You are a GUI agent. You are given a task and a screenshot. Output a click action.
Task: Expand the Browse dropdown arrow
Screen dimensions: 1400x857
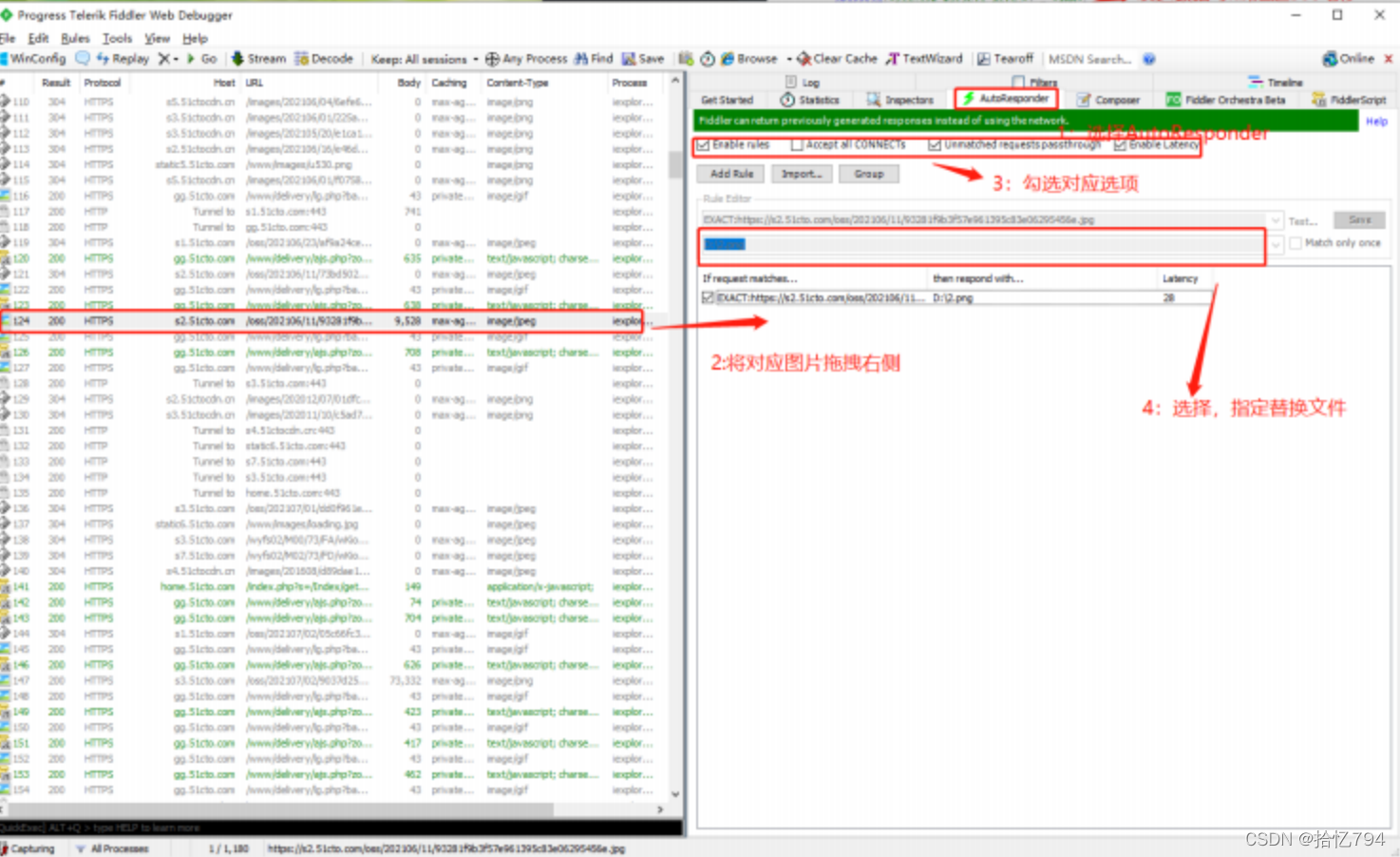(x=788, y=59)
